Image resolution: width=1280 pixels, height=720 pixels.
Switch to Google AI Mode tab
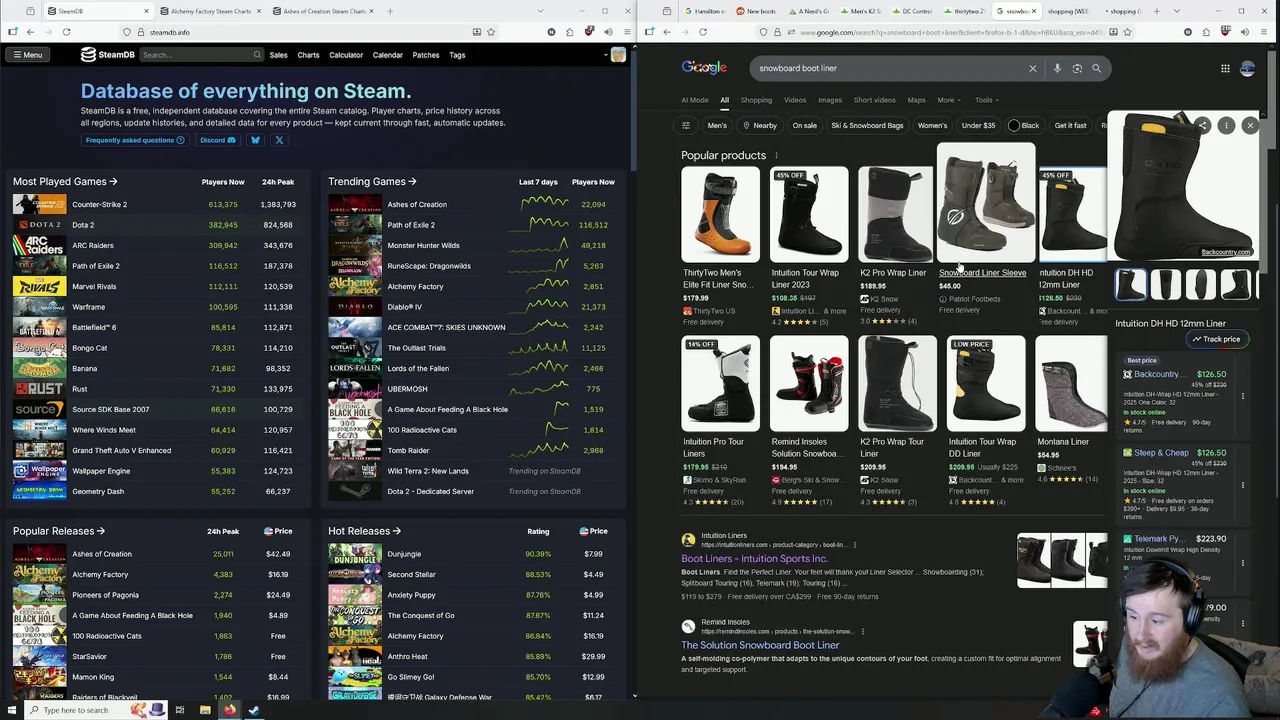pos(695,100)
